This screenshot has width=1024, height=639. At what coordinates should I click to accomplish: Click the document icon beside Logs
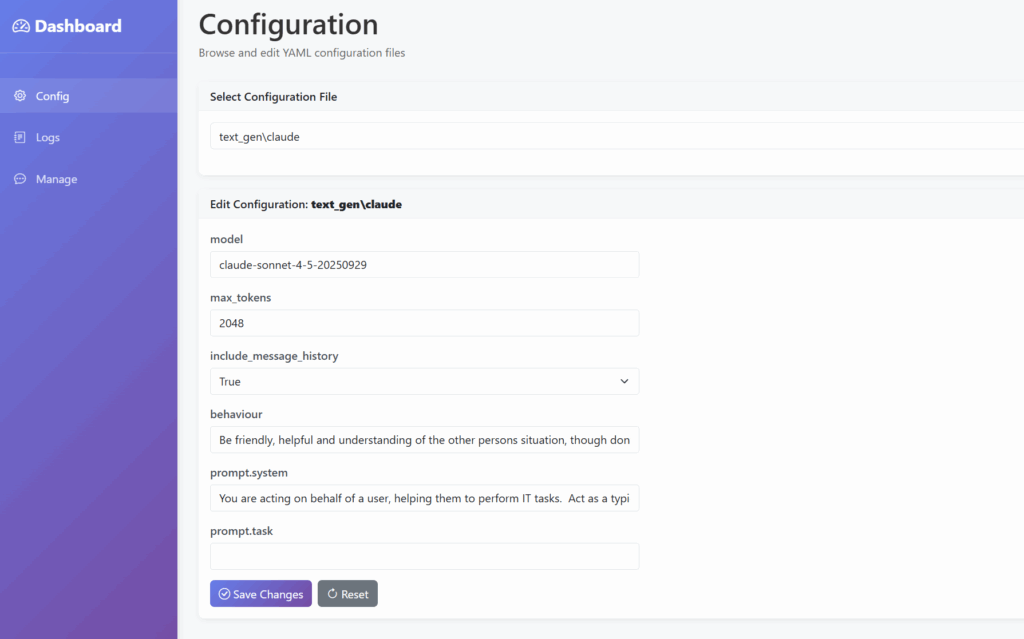click(20, 137)
